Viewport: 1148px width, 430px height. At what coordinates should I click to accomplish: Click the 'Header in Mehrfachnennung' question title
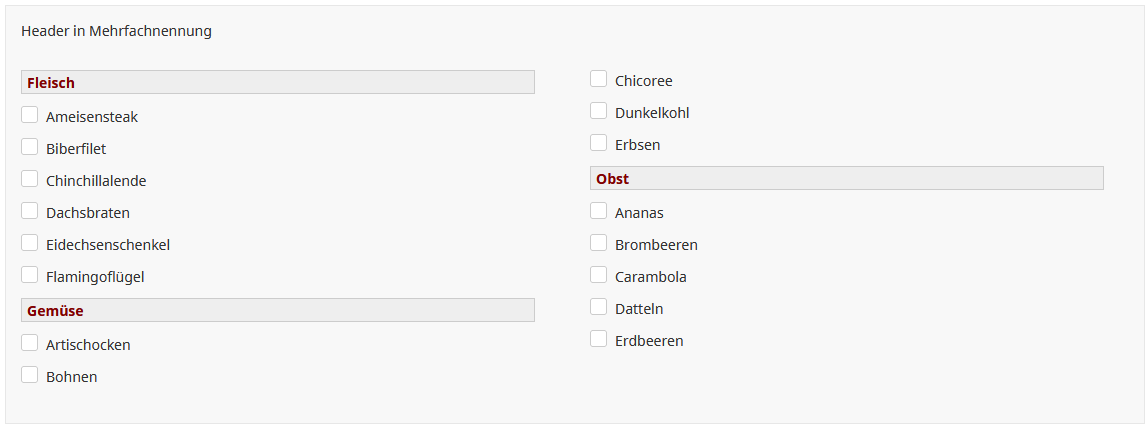point(116,31)
